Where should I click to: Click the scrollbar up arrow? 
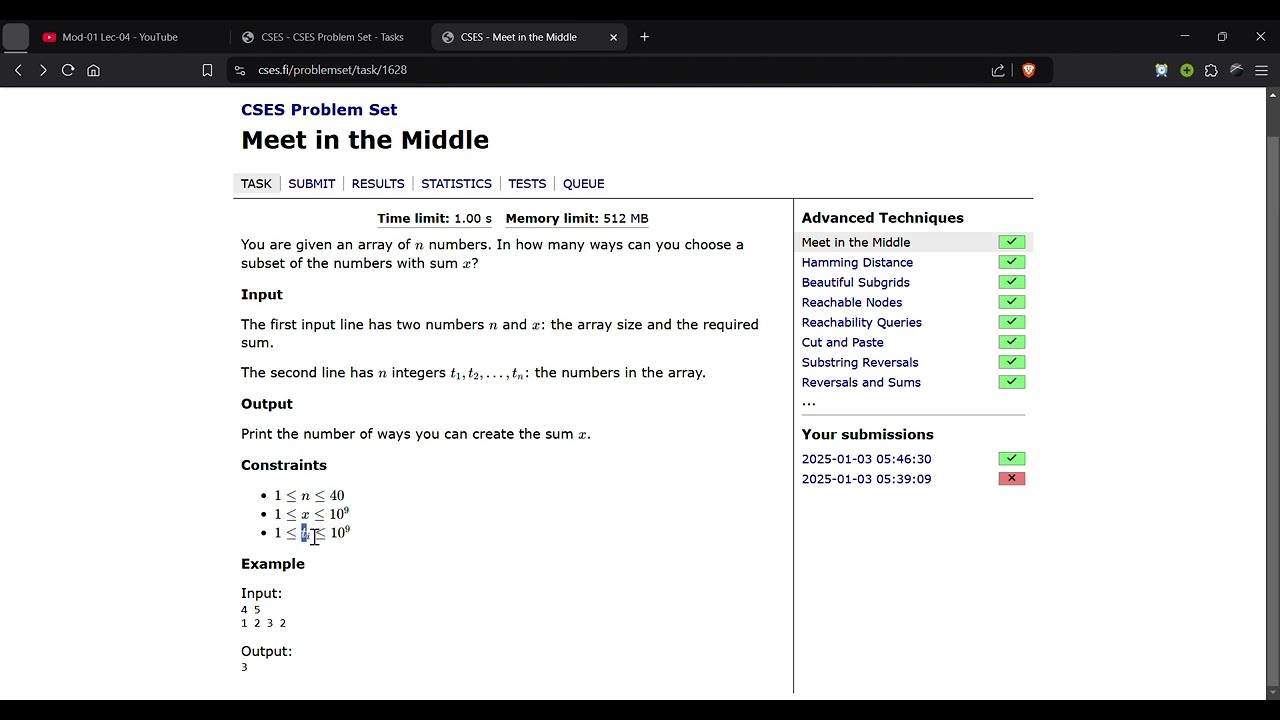click(1272, 95)
